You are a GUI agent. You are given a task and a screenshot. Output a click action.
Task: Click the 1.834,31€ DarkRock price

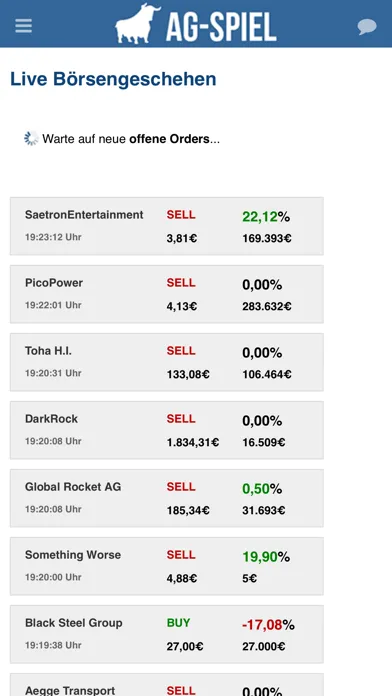pyautogui.click(x=193, y=443)
